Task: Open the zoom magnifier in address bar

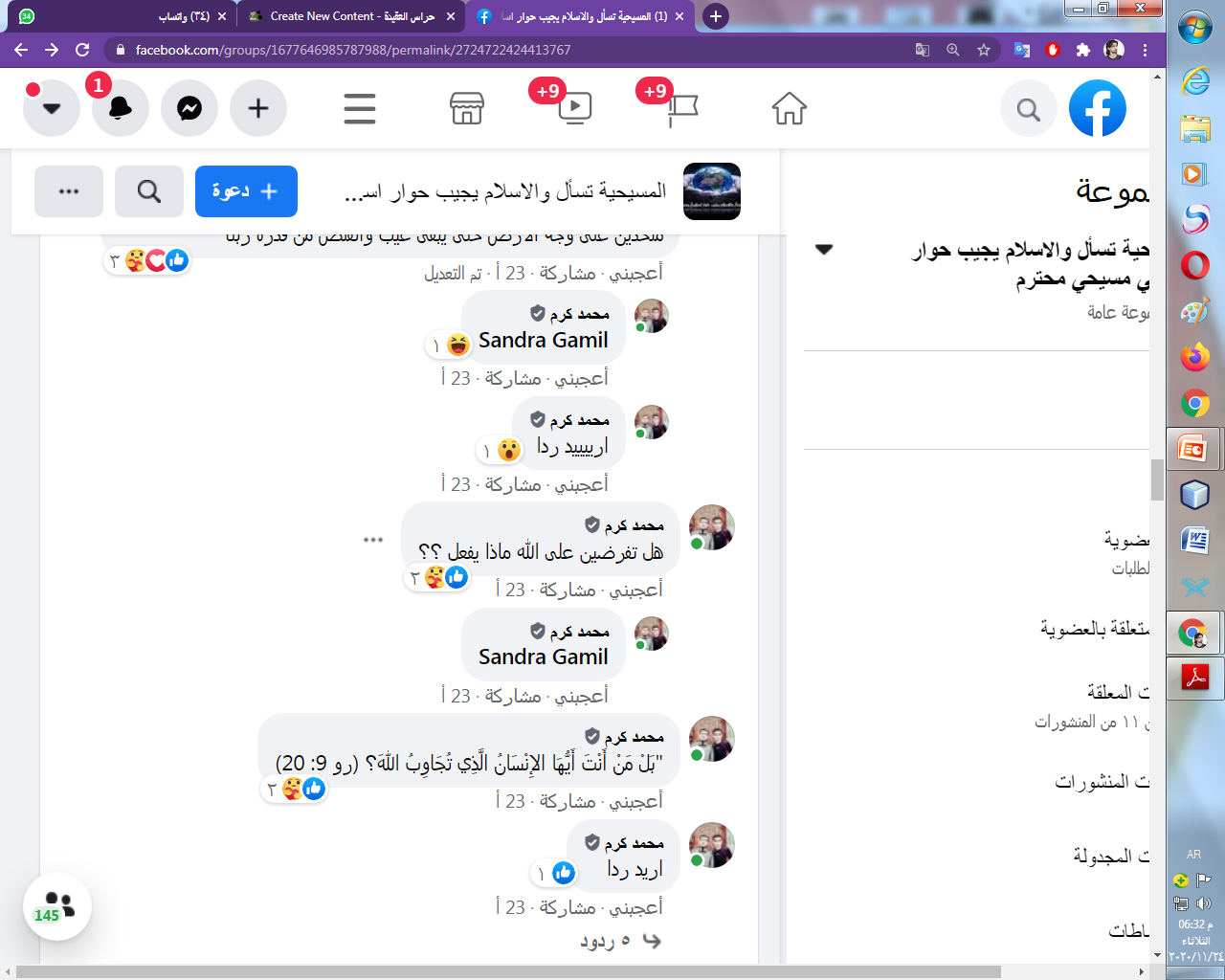Action: 953,50
